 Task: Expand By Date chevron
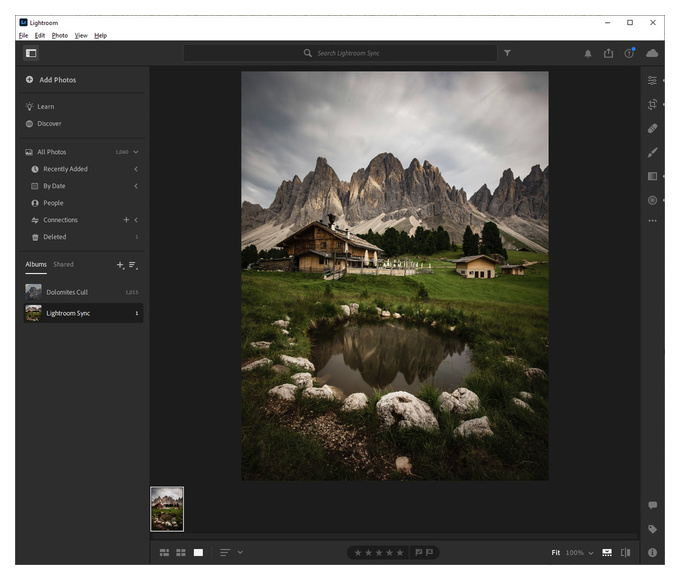tap(136, 186)
